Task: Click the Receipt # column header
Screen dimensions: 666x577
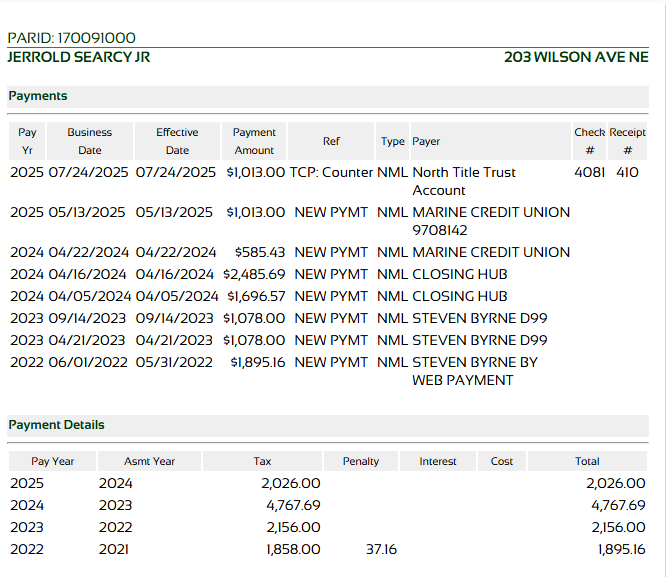Action: [x=627, y=141]
